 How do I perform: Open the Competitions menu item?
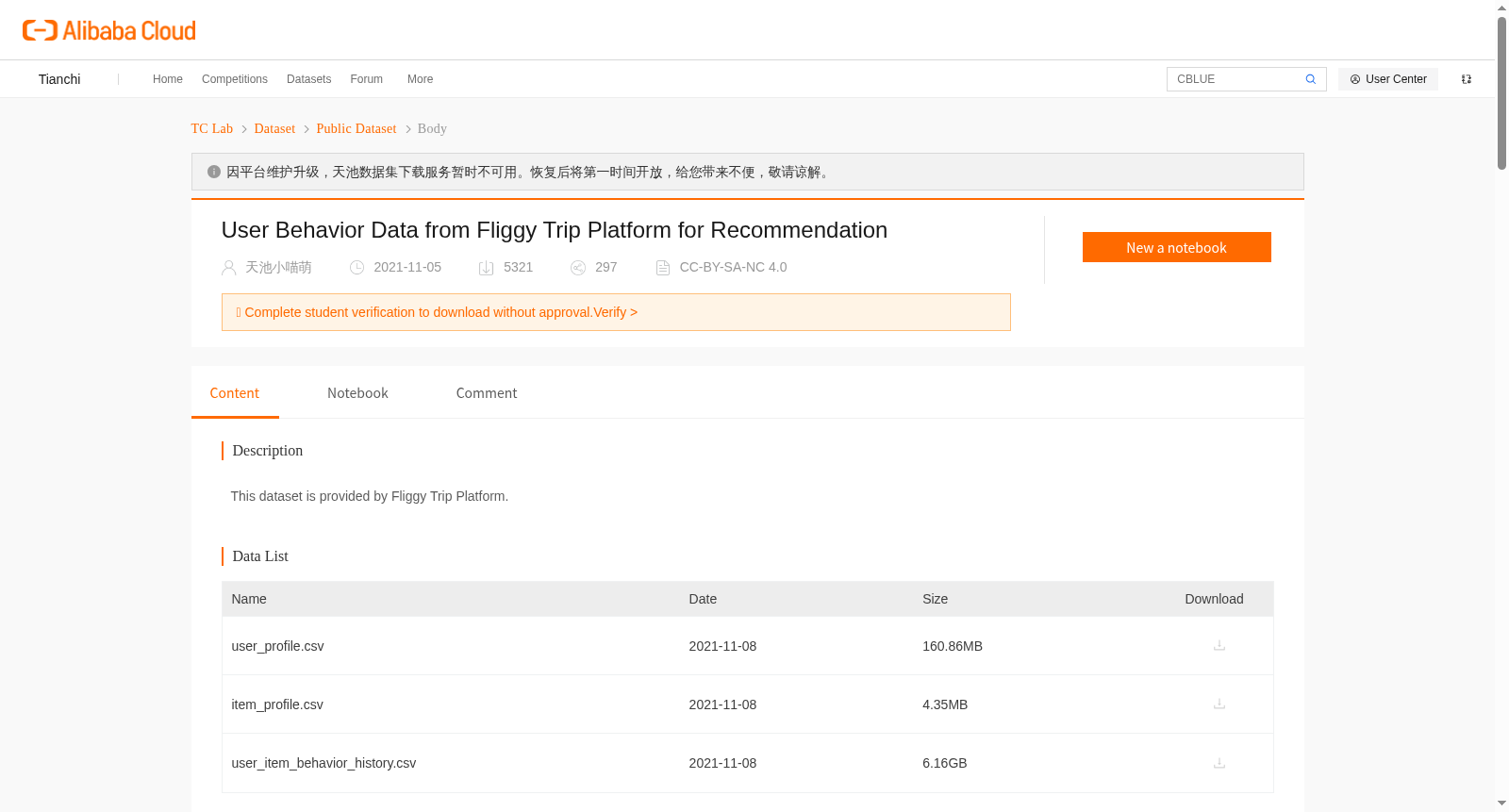(235, 79)
